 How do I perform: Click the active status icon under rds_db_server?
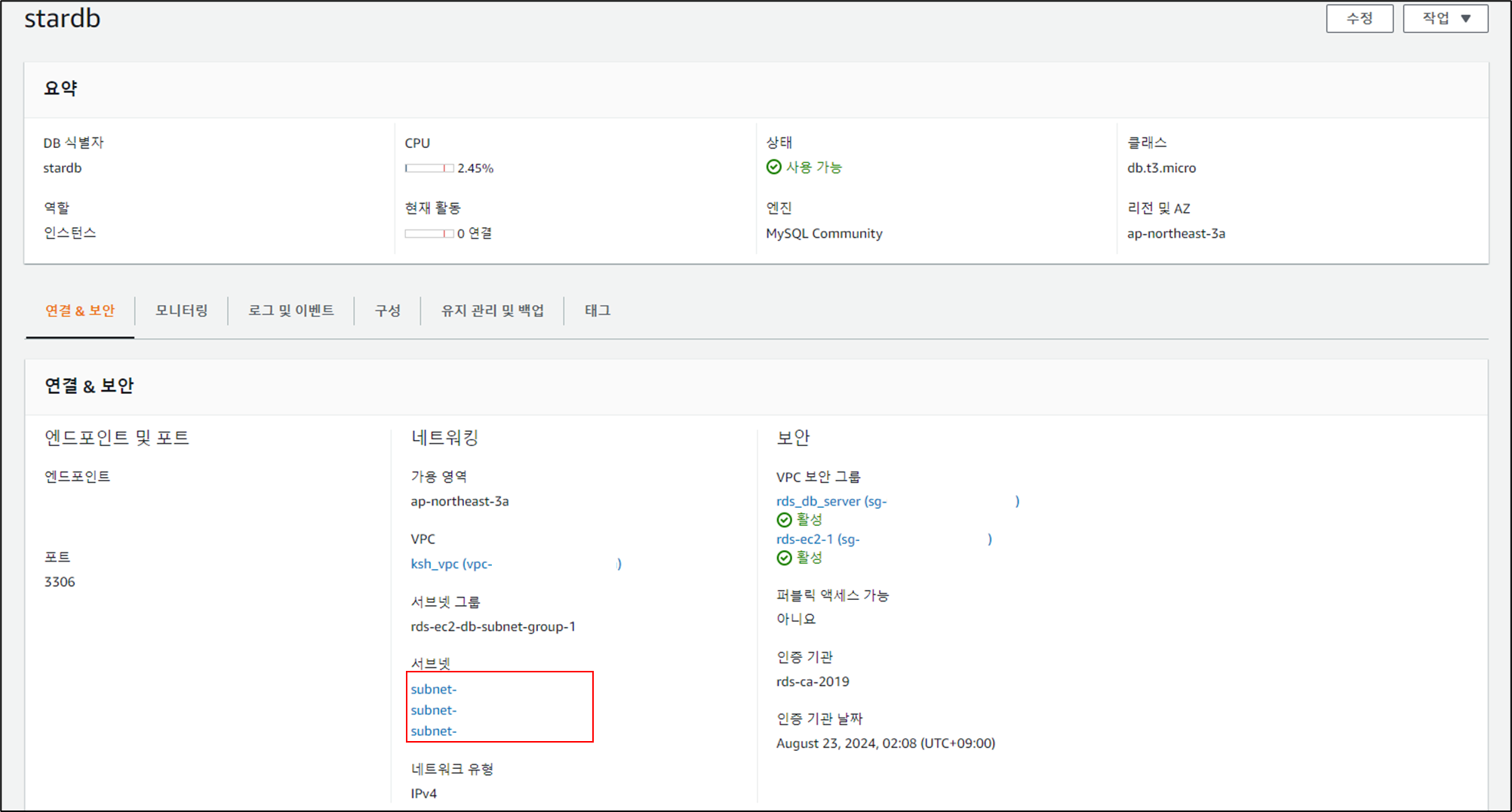click(785, 520)
